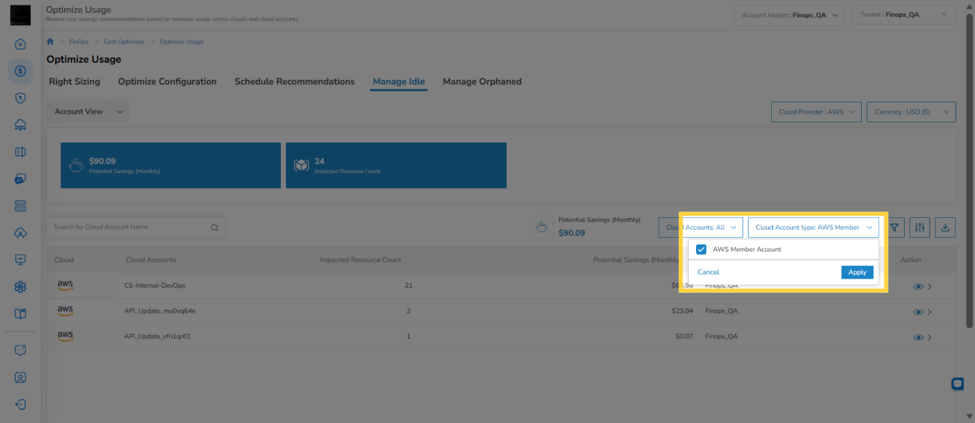This screenshot has height=423, width=975.
Task: Click the piggy bank icon beside Potential Savings
Action: coord(542,228)
